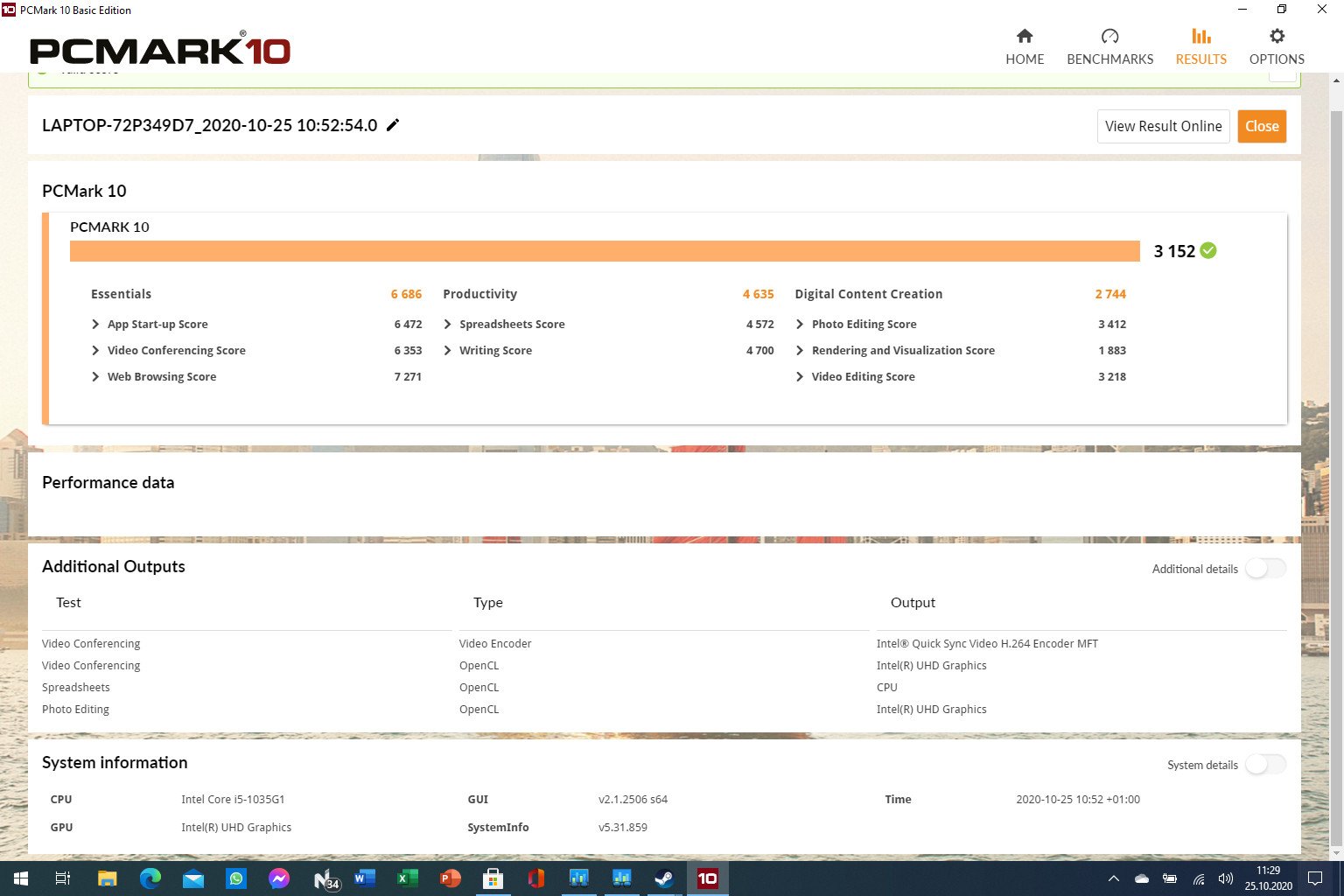Open the Action Center notifications icon
Image resolution: width=1344 pixels, height=896 pixels.
(x=1315, y=878)
